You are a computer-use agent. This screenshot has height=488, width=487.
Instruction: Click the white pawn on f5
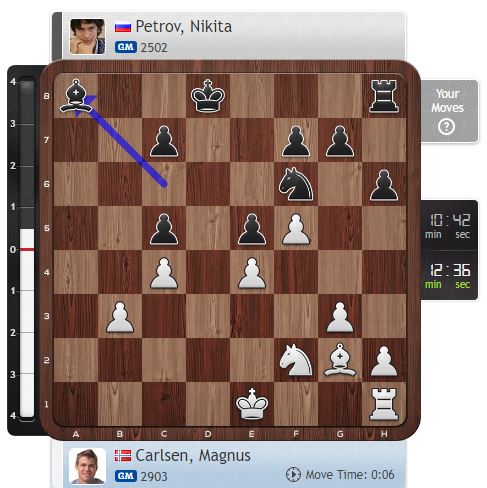296,229
